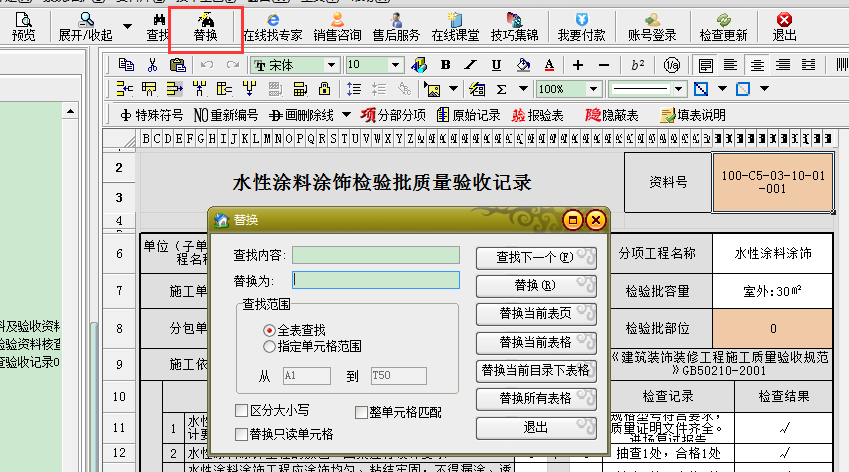Viewport: 849px width, 472px height.
Task: Click 分部分项 in the toolbar
Action: (394, 115)
